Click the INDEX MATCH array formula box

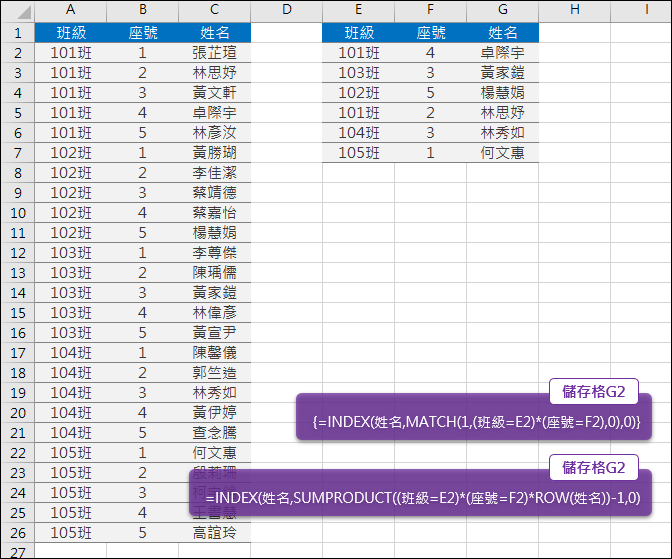pos(474,417)
